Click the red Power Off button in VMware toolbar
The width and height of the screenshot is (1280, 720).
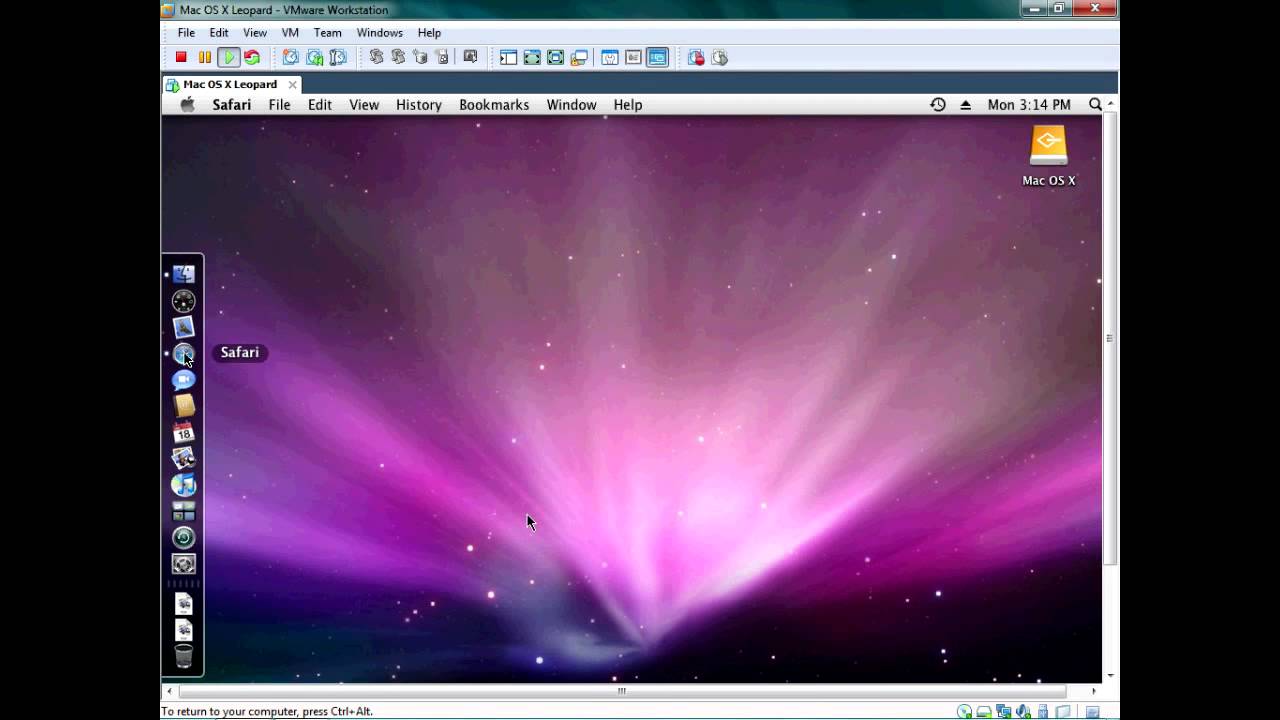pos(181,58)
